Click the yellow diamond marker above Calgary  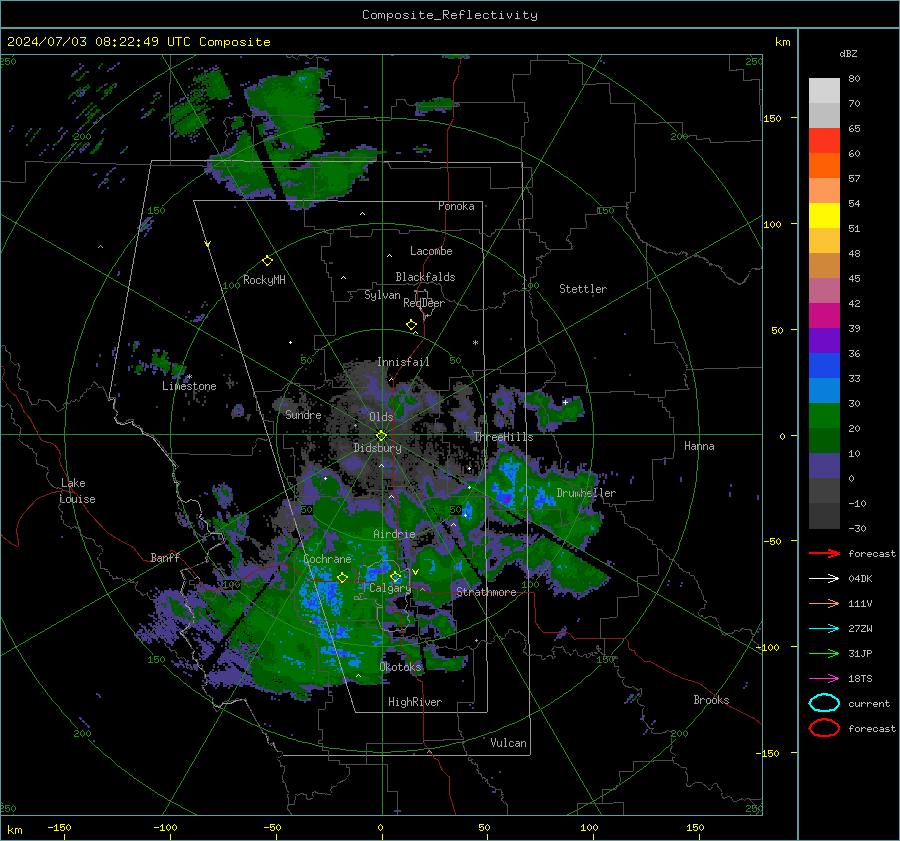coord(395,577)
